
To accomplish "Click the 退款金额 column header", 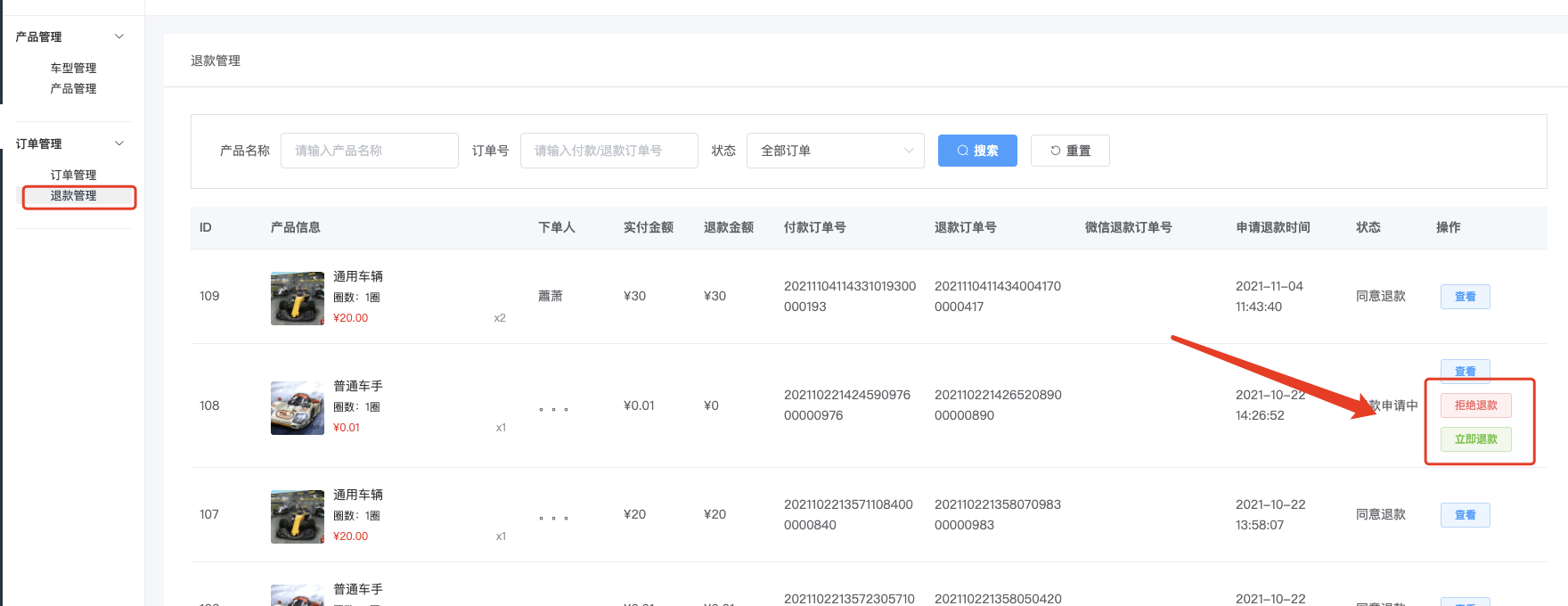I will click(729, 227).
